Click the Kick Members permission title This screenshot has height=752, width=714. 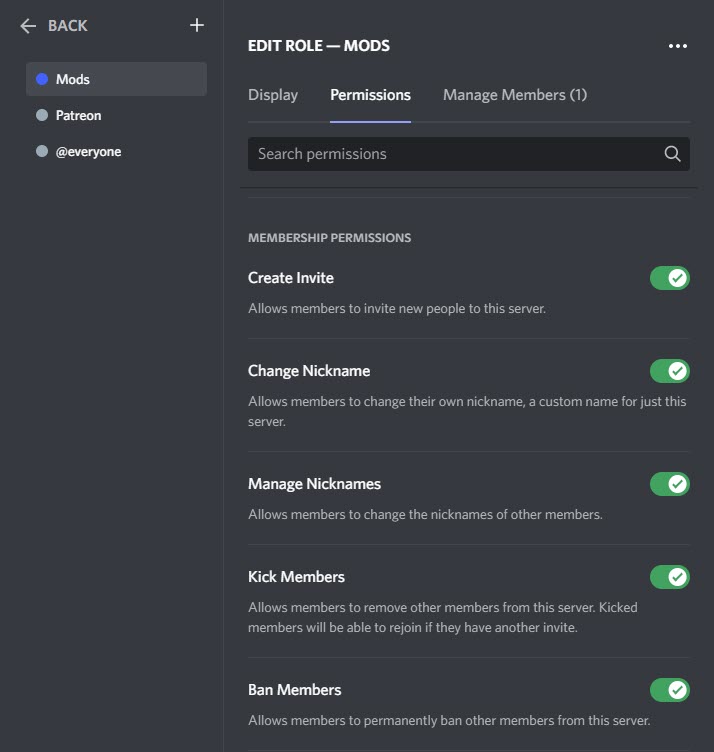(296, 577)
